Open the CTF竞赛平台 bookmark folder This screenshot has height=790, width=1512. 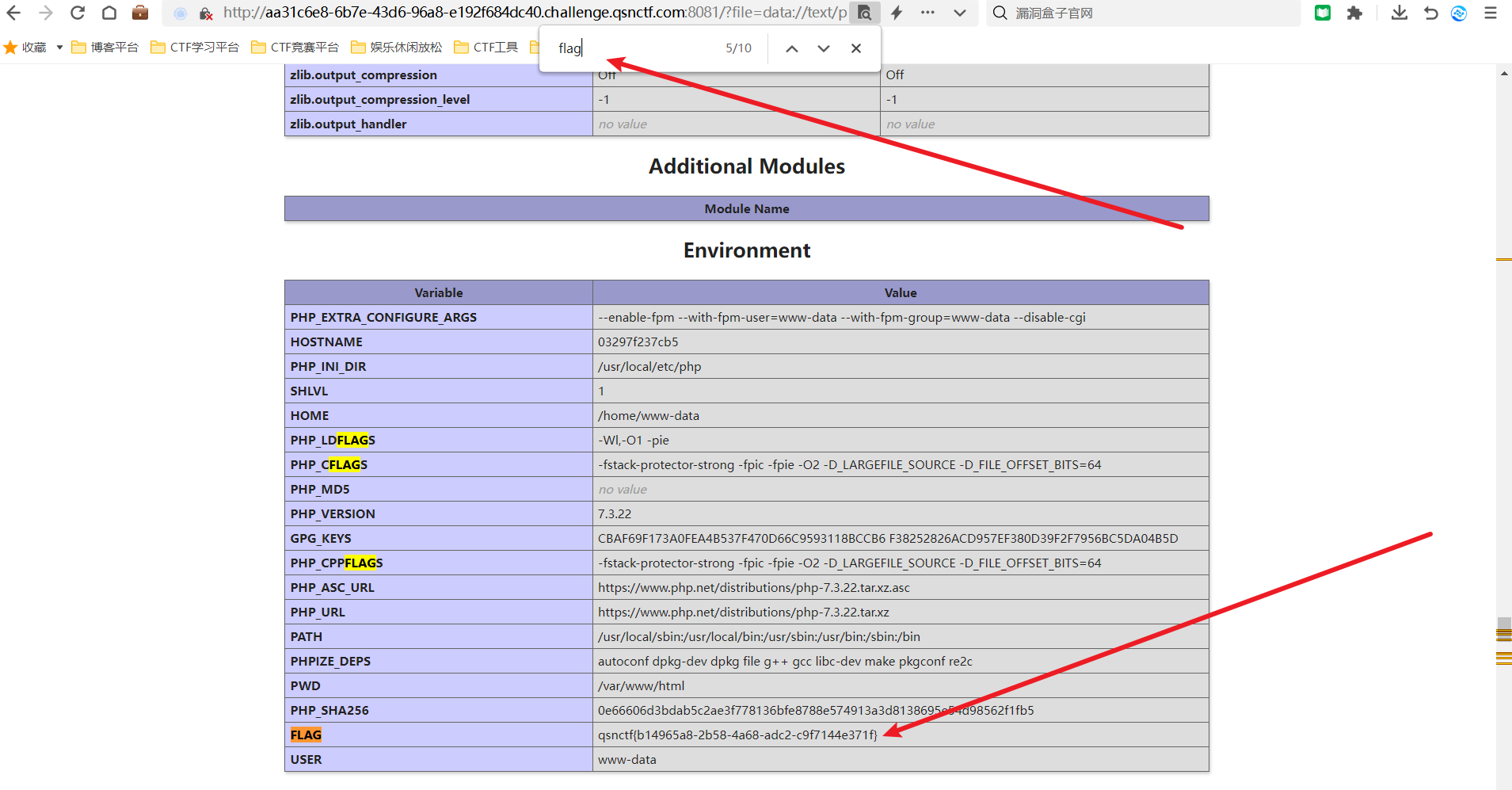tap(295, 48)
